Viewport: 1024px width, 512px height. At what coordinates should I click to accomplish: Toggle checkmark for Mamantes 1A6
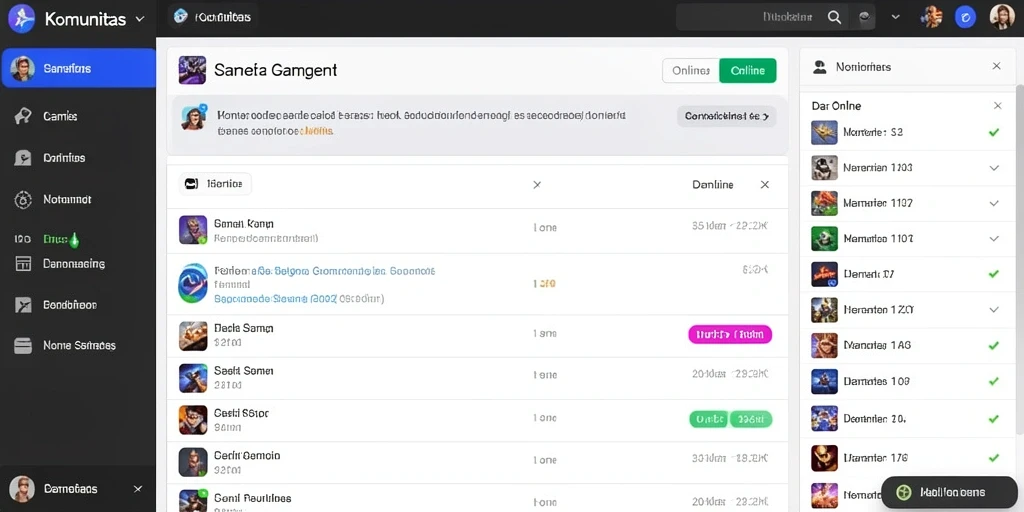[994, 345]
